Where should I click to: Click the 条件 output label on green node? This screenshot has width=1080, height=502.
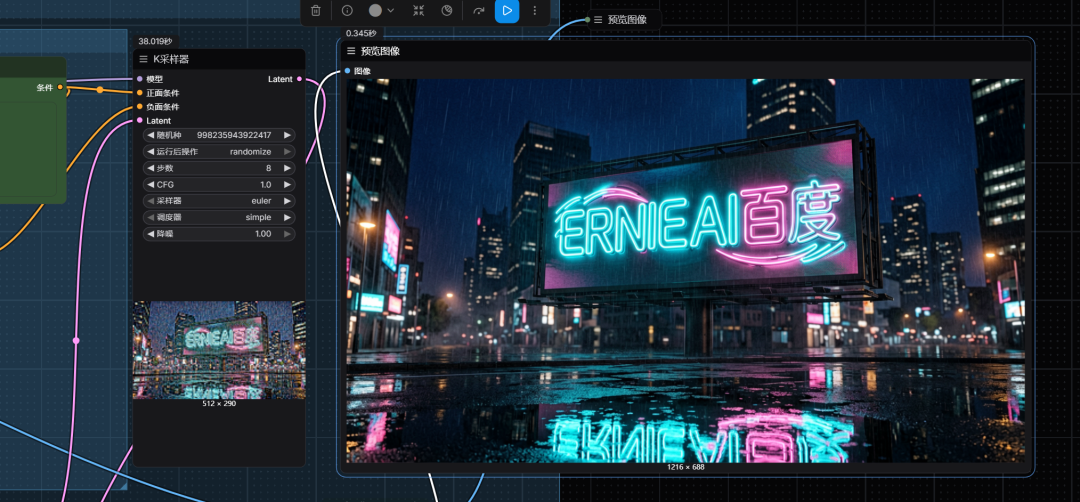point(45,87)
